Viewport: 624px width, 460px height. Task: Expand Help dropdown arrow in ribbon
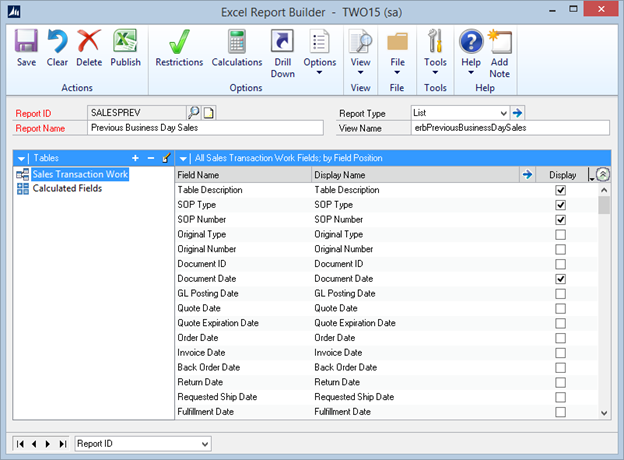471,72
